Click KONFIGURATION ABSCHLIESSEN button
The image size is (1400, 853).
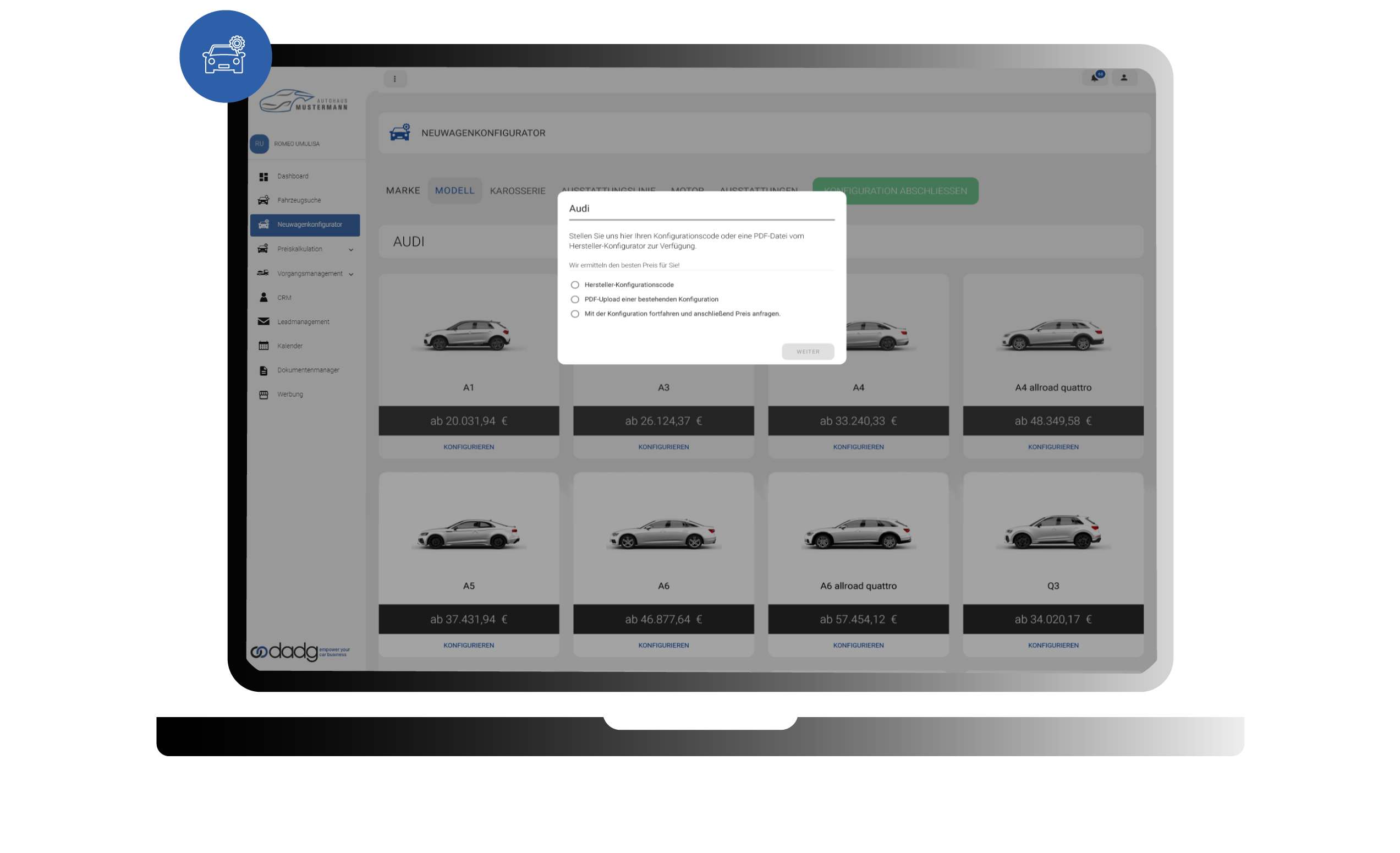tap(896, 191)
